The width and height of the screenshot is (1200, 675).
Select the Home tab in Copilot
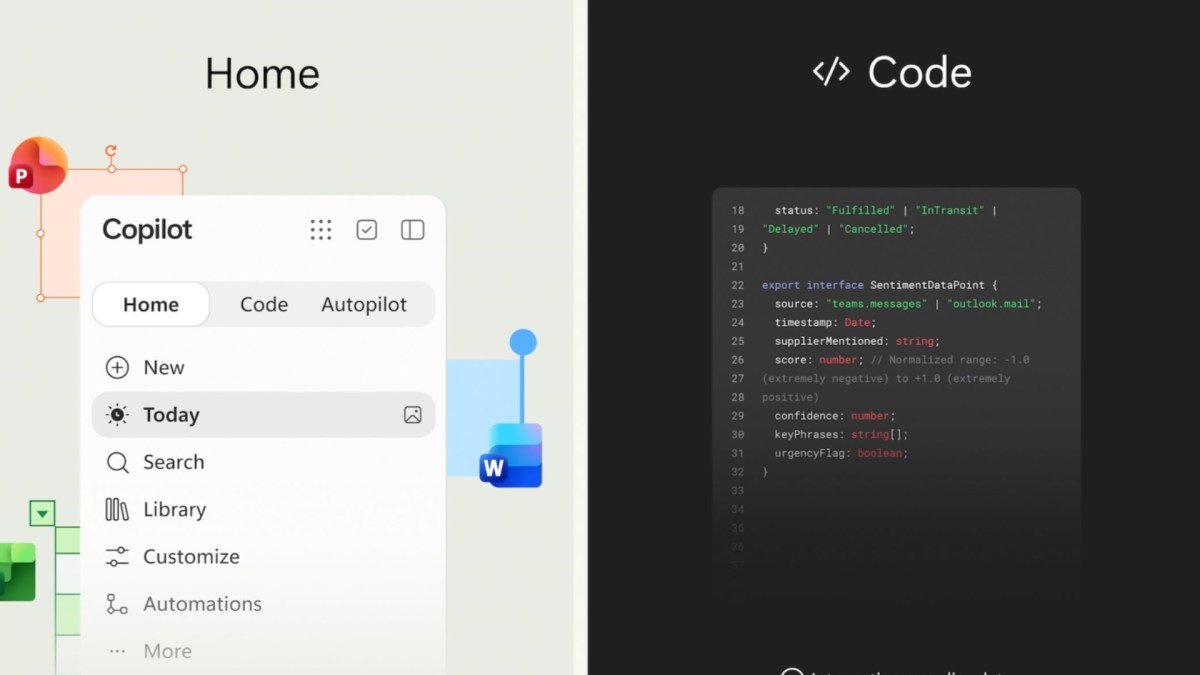pyautogui.click(x=151, y=305)
